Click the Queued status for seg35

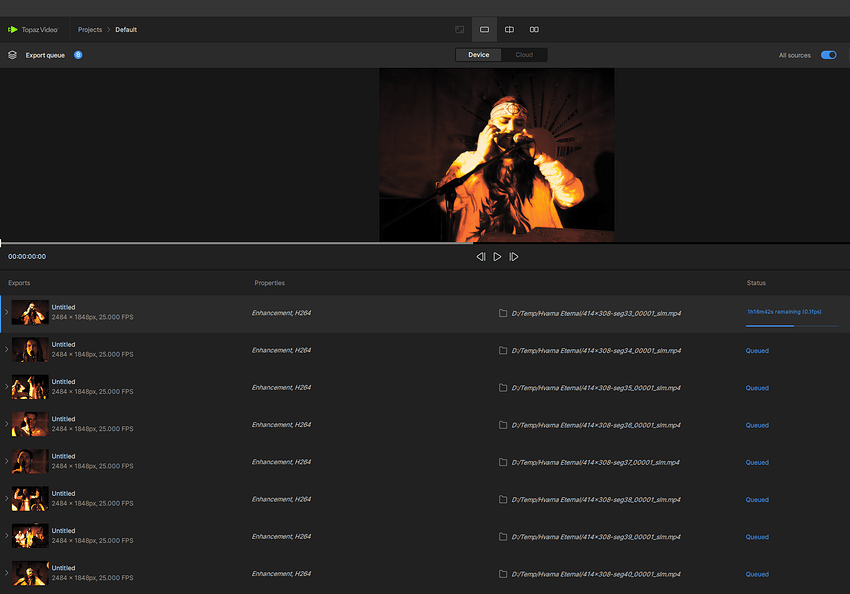pyautogui.click(x=757, y=388)
